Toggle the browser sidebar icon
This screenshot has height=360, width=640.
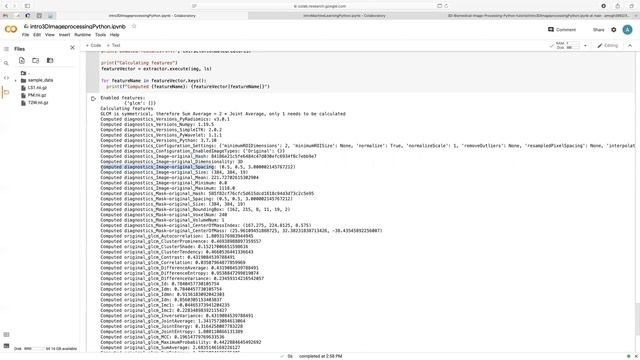(27, 6)
